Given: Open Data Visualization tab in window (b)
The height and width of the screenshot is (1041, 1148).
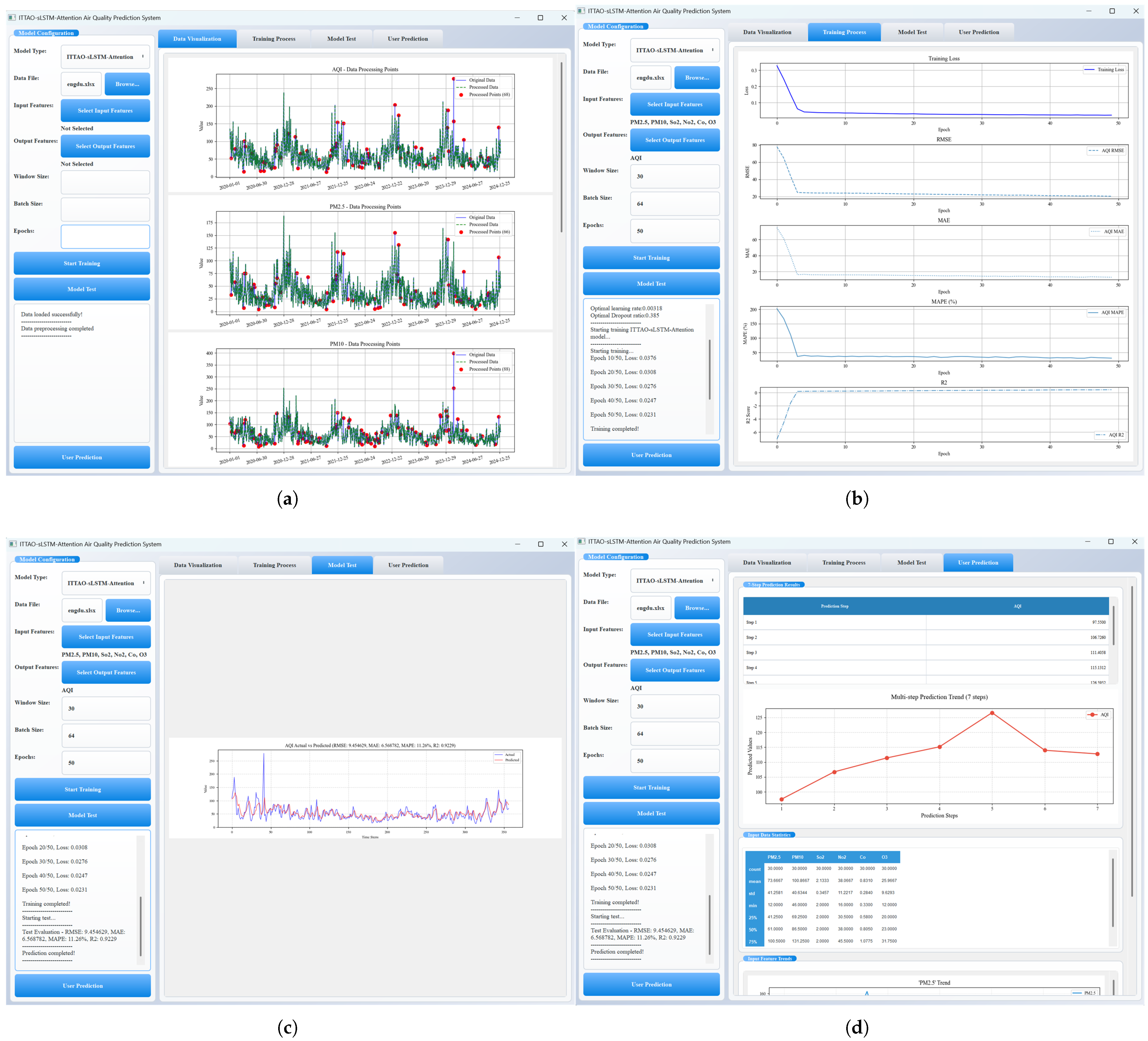Looking at the screenshot, I should (767, 32).
